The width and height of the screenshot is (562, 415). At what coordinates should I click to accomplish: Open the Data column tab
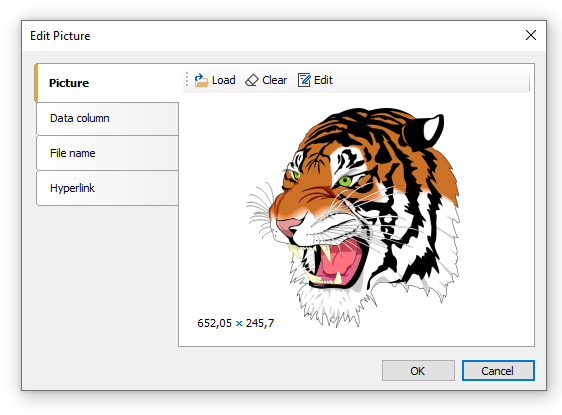tap(107, 118)
